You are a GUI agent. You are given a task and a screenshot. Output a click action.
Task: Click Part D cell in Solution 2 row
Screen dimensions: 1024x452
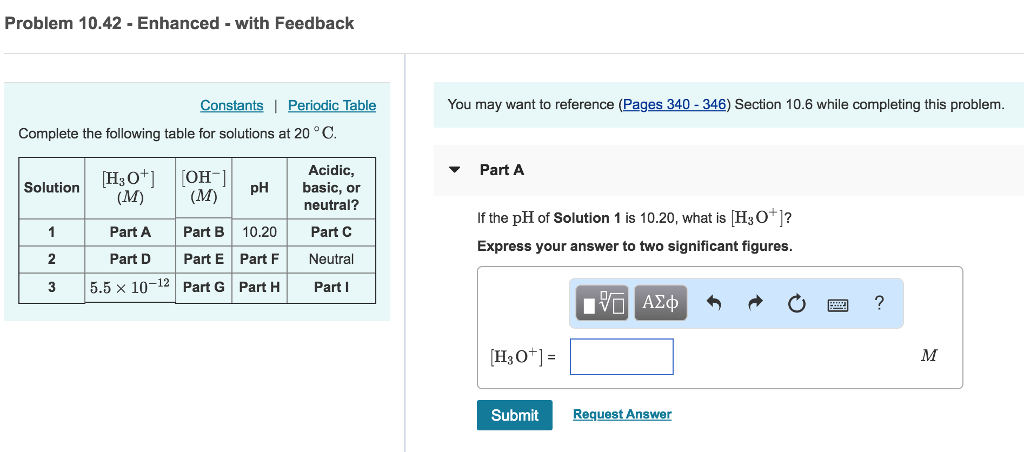click(x=130, y=259)
